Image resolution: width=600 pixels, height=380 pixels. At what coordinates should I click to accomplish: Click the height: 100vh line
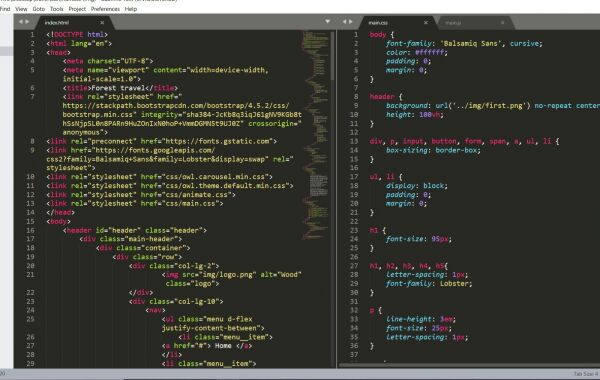(x=414, y=114)
